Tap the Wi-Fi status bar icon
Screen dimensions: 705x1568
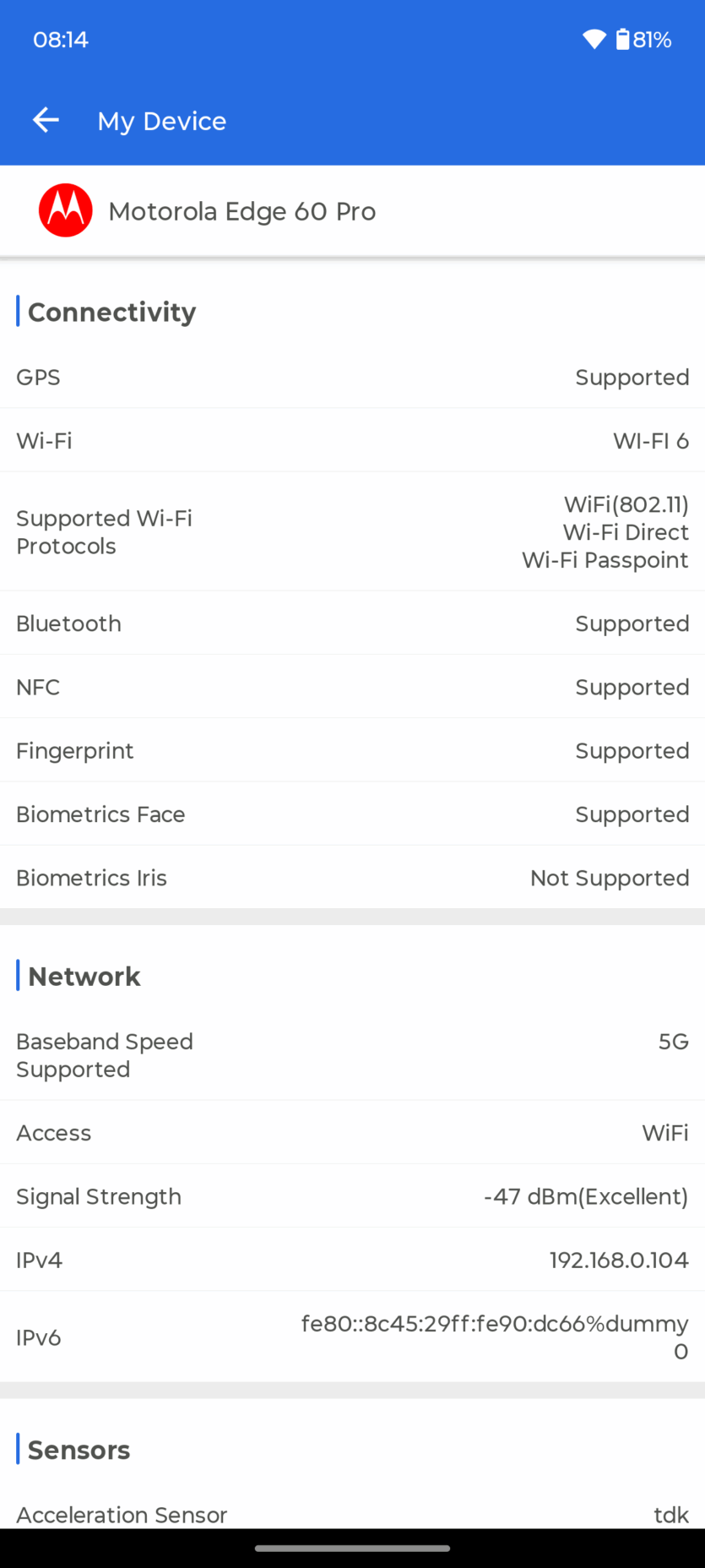point(594,40)
